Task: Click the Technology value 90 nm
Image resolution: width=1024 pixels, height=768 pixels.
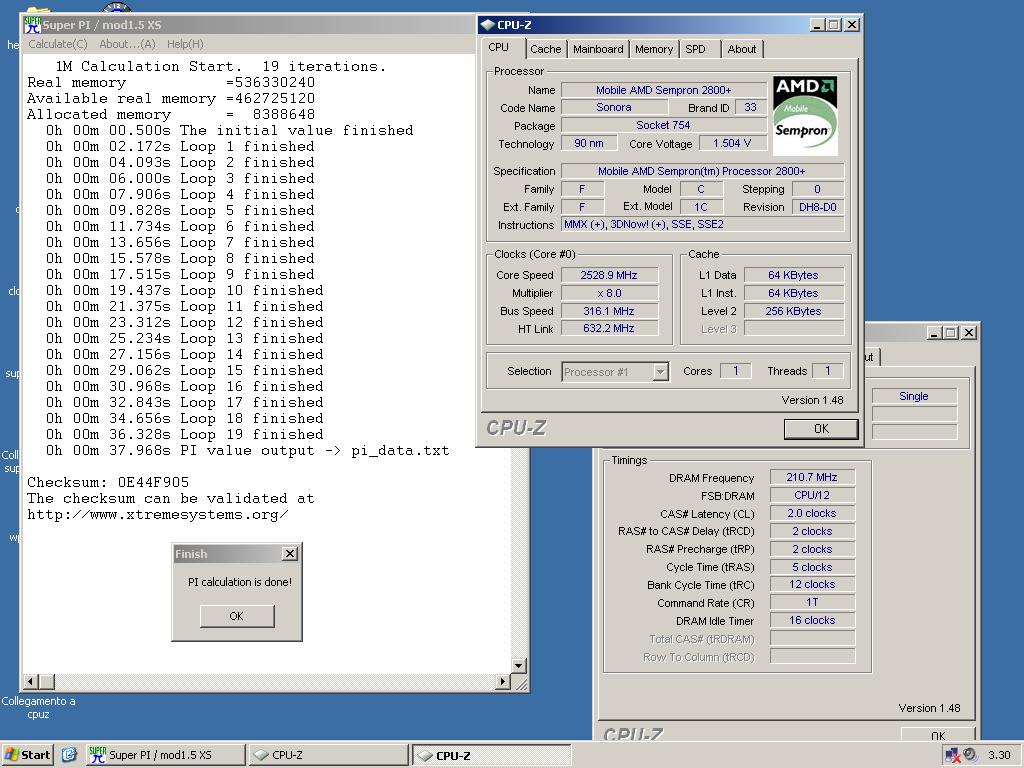Action: [x=588, y=143]
